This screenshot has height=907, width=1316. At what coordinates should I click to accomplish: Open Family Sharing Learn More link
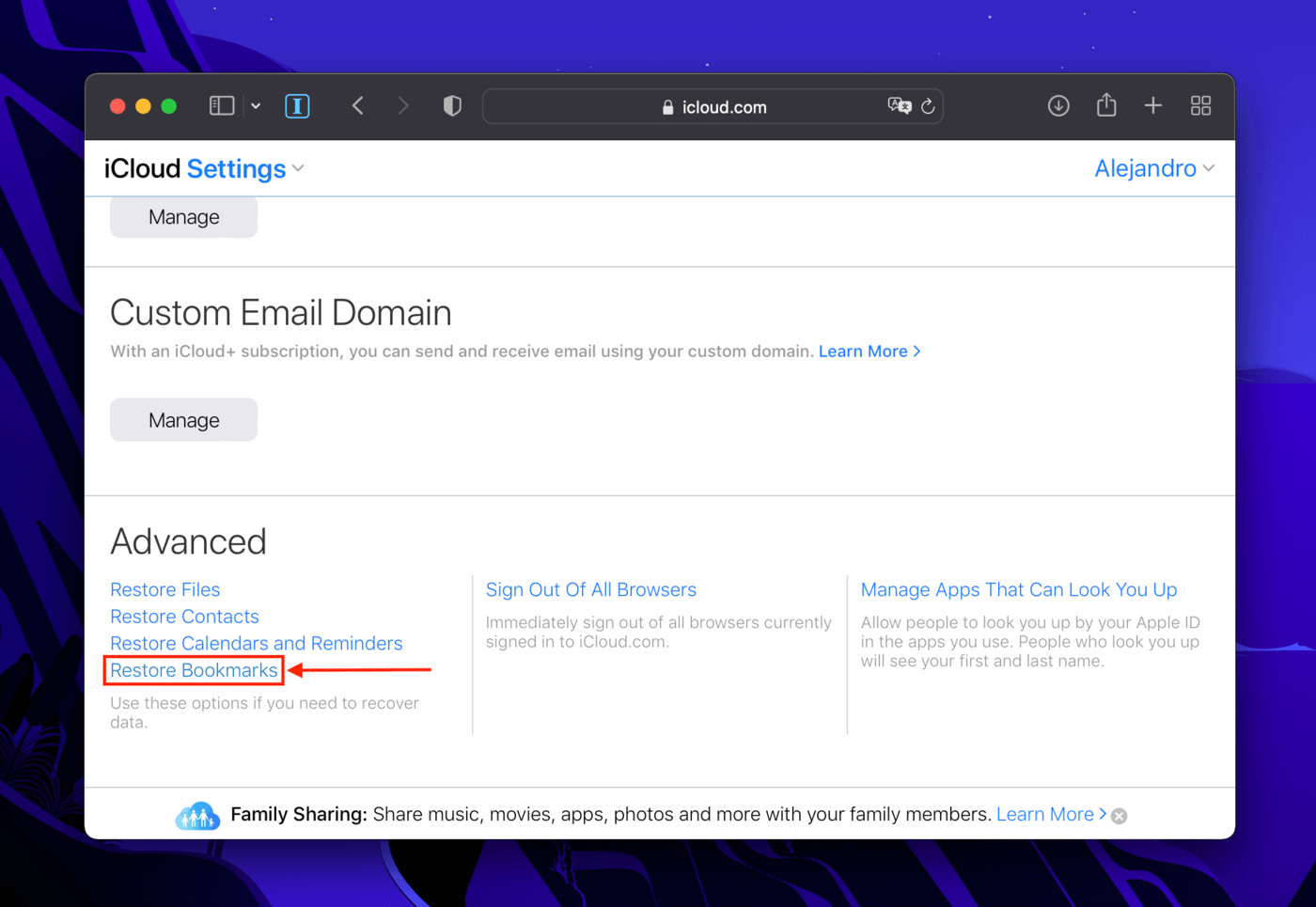tap(1051, 814)
